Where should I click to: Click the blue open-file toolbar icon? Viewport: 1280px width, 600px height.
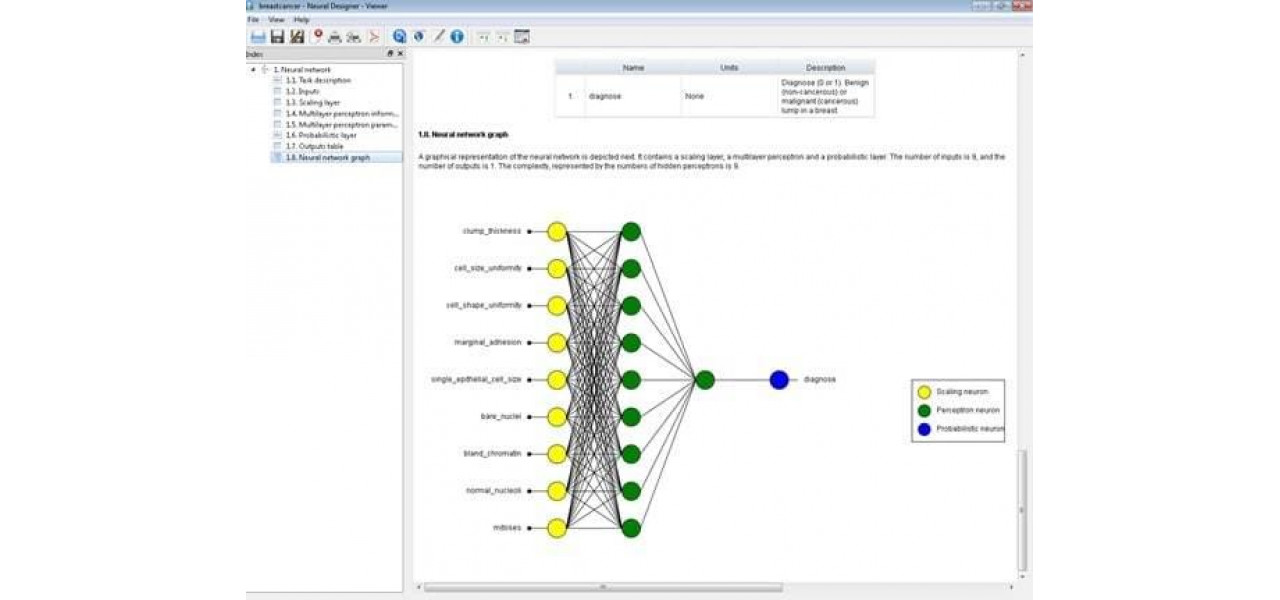pyautogui.click(x=258, y=36)
